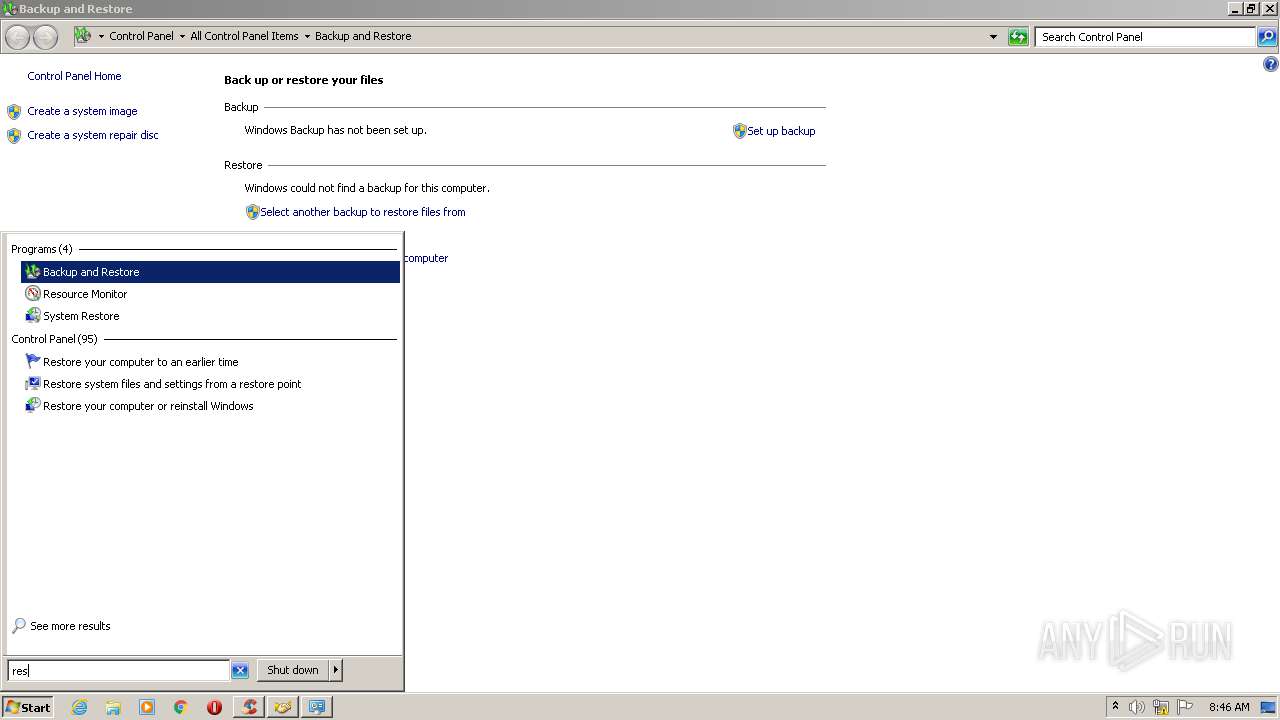Click the icon beside Restore system files and settings
The width and height of the screenshot is (1280, 720).
point(33,384)
